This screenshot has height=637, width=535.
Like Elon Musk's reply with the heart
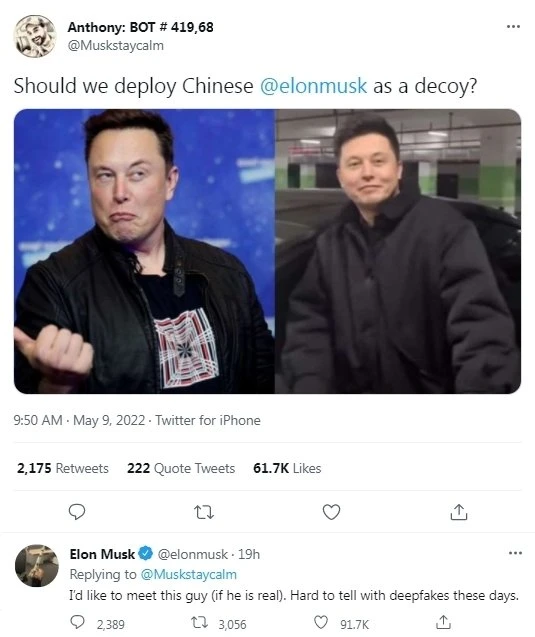click(321, 622)
